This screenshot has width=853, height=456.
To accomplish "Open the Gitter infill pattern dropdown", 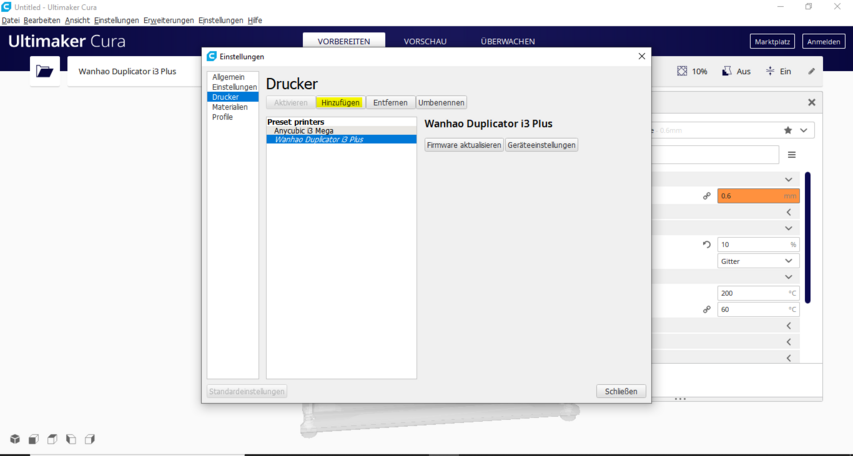I will 758,261.
